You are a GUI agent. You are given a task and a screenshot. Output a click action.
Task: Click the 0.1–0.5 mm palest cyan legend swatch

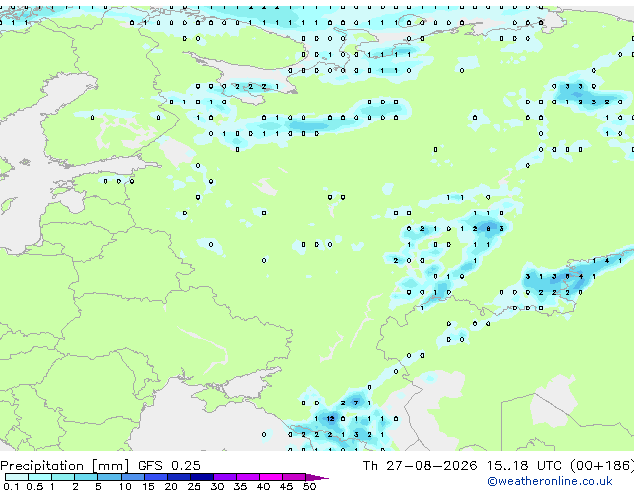click(x=17, y=477)
